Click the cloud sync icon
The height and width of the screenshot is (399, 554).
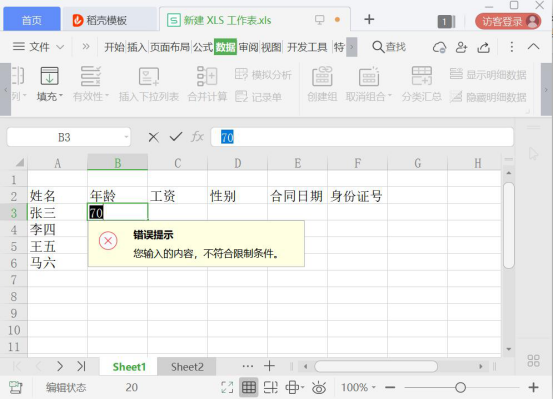click(x=439, y=47)
